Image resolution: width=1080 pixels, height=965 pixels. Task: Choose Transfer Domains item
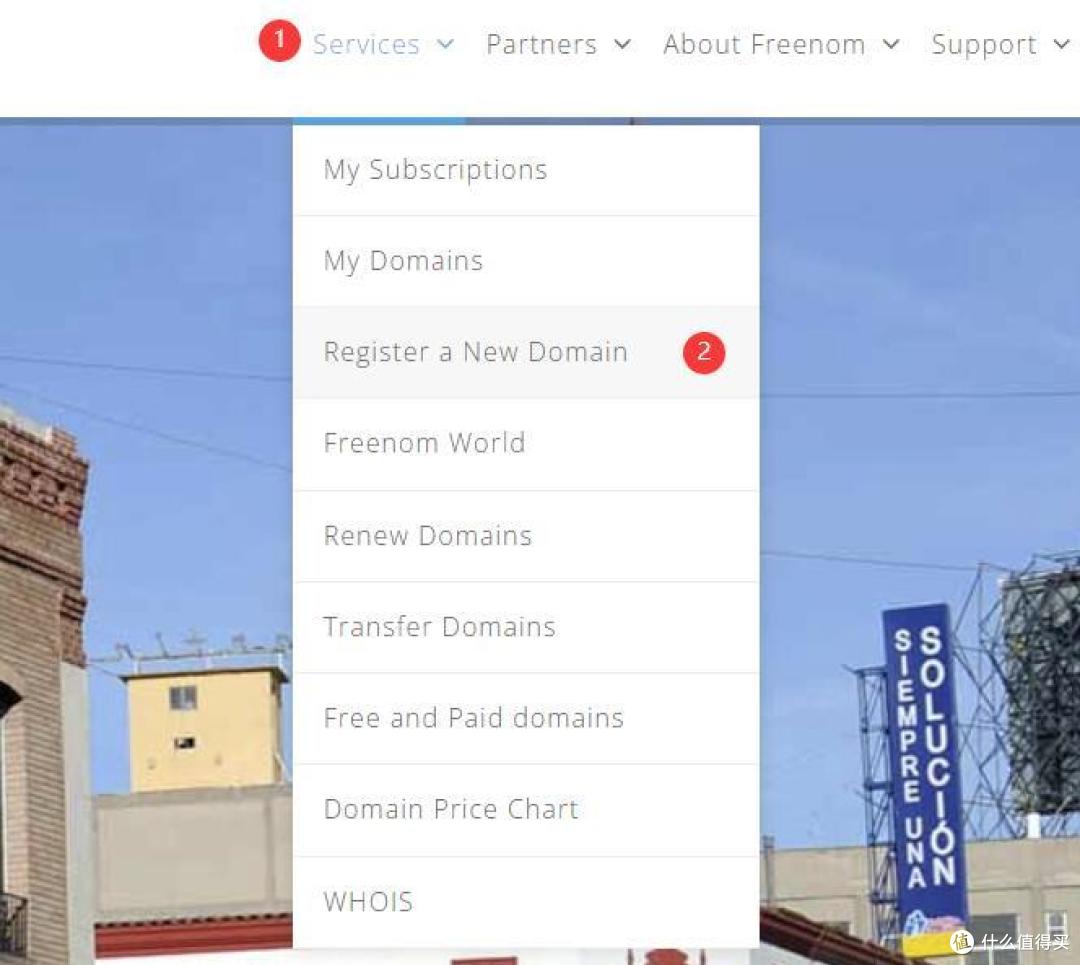pyautogui.click(x=526, y=627)
